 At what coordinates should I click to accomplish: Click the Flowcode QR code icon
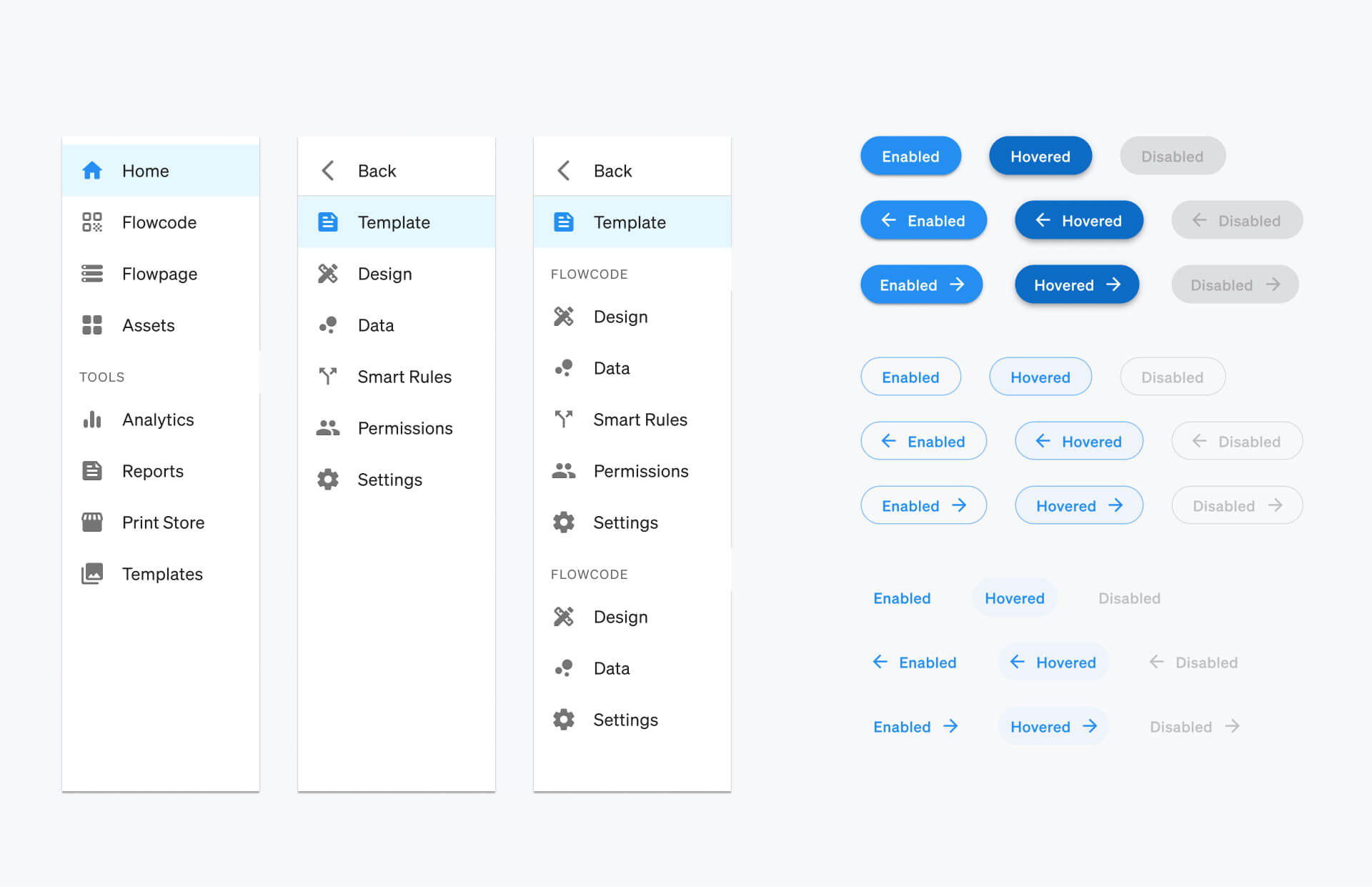click(92, 222)
